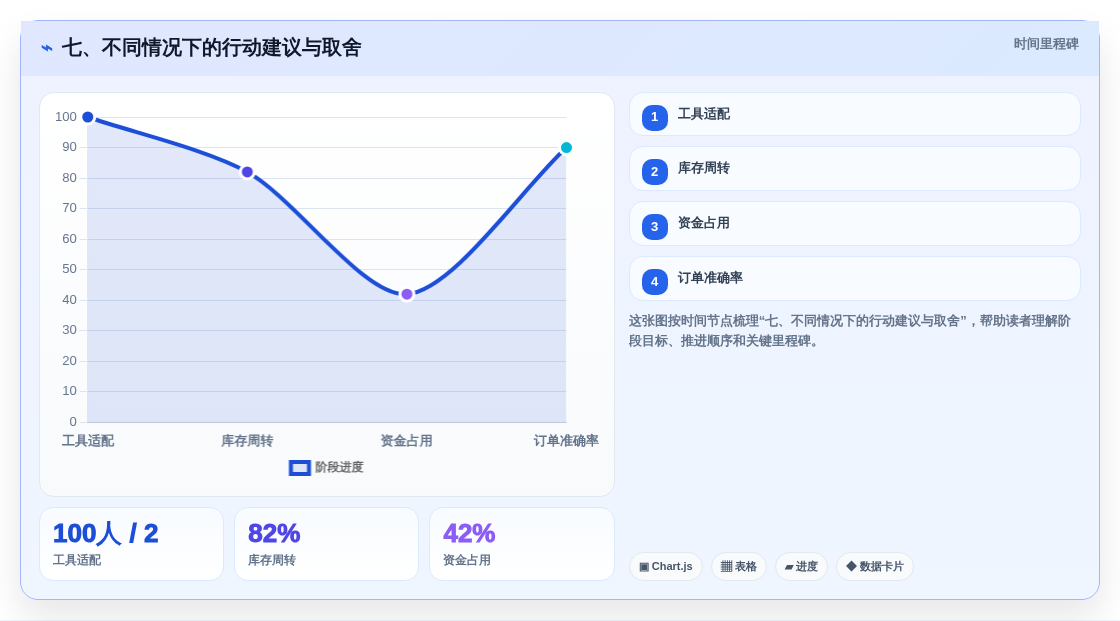Select the number 3 badge for 资金占用

point(654,227)
